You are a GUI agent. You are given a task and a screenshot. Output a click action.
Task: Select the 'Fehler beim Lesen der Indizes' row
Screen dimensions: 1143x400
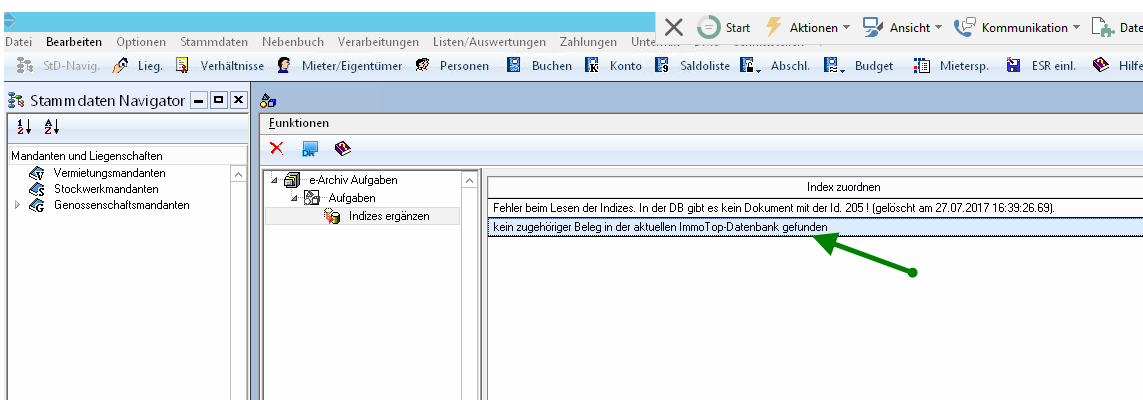coord(815,208)
